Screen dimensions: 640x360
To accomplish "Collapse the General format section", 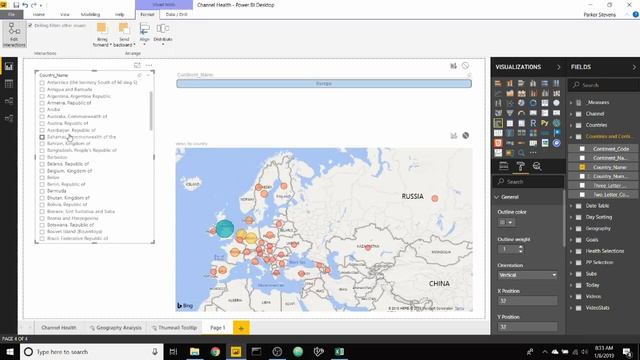I will click(497, 197).
